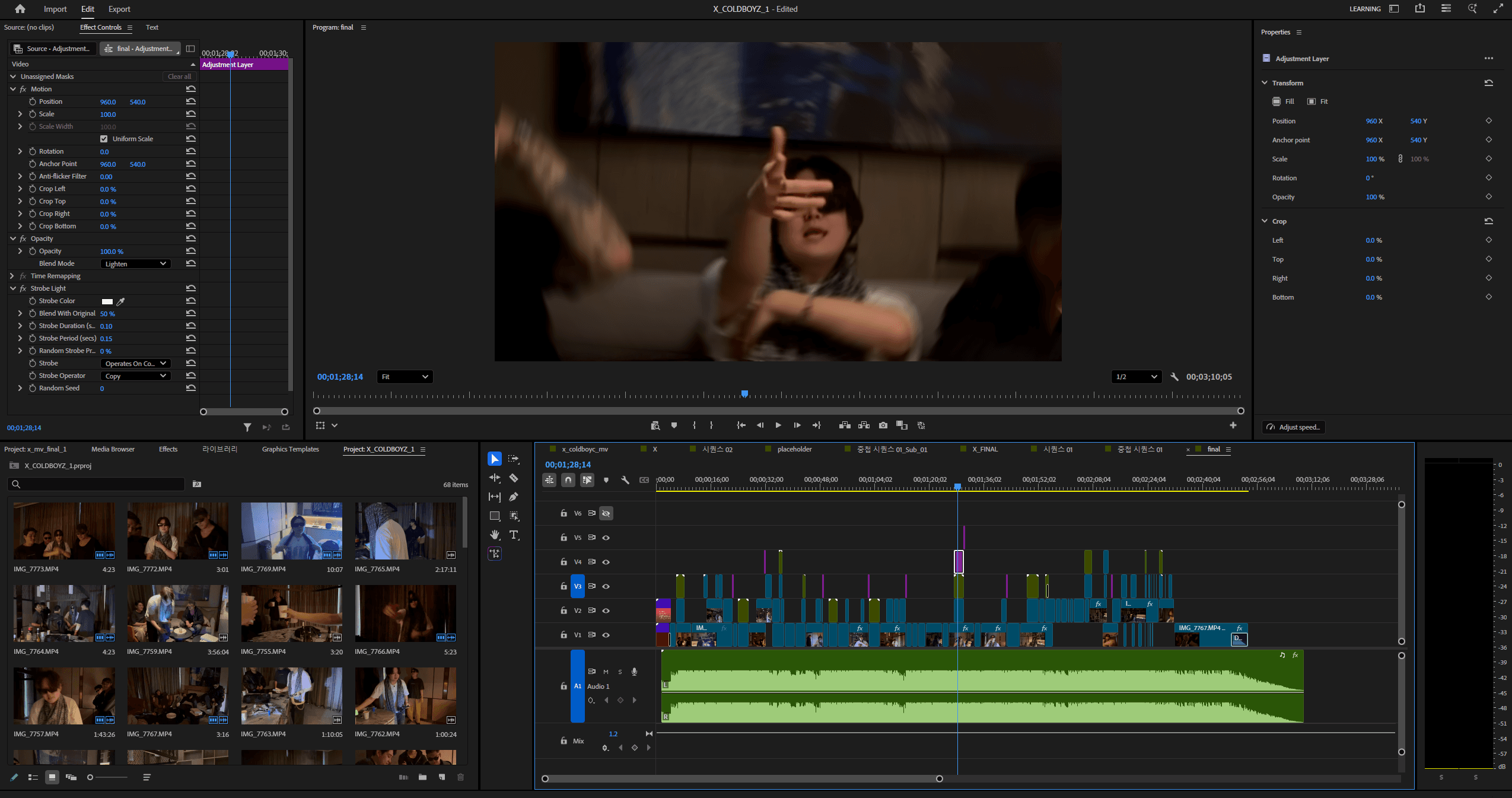Expand the Time Remapping effect

[x=12, y=276]
